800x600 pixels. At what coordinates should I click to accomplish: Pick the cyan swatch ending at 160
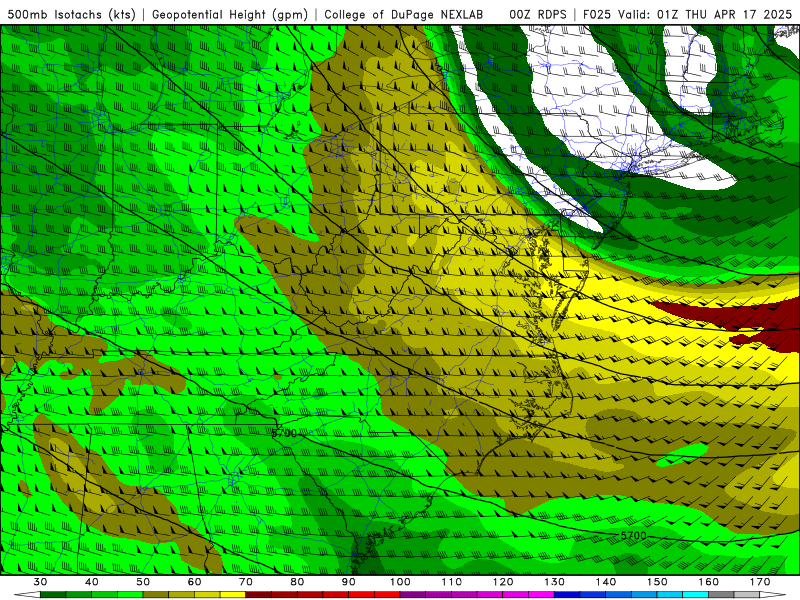tap(696, 595)
